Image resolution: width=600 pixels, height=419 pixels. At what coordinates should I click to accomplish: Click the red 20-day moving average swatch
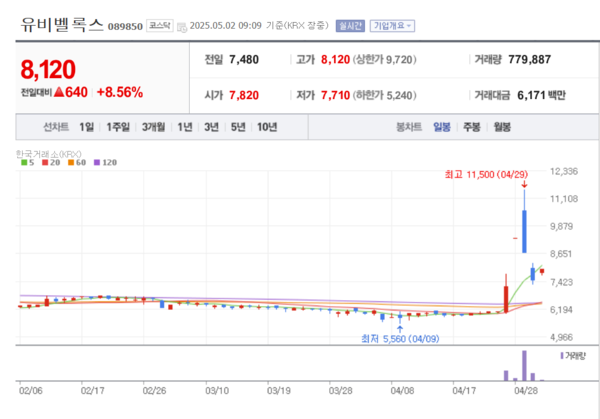pyautogui.click(x=45, y=163)
